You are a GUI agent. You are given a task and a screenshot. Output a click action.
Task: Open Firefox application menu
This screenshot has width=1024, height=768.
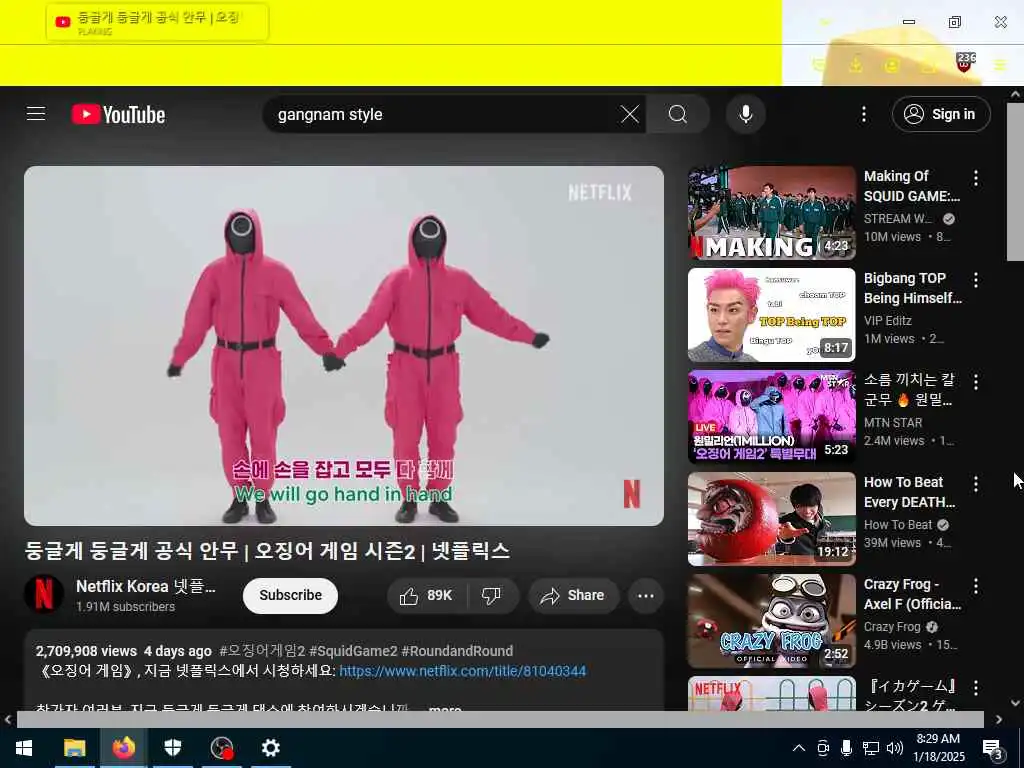tap(1000, 65)
